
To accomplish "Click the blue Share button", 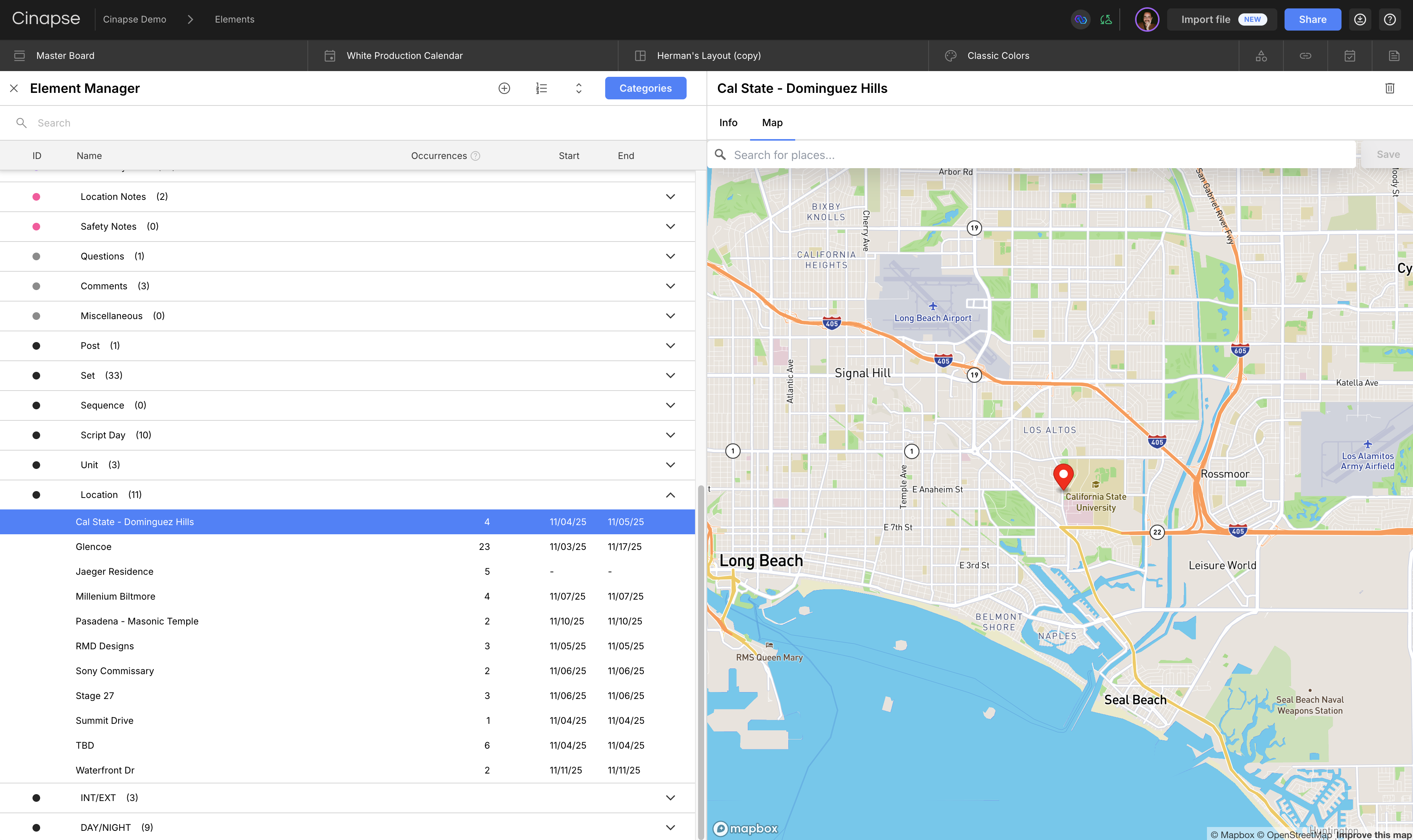I will [x=1312, y=19].
